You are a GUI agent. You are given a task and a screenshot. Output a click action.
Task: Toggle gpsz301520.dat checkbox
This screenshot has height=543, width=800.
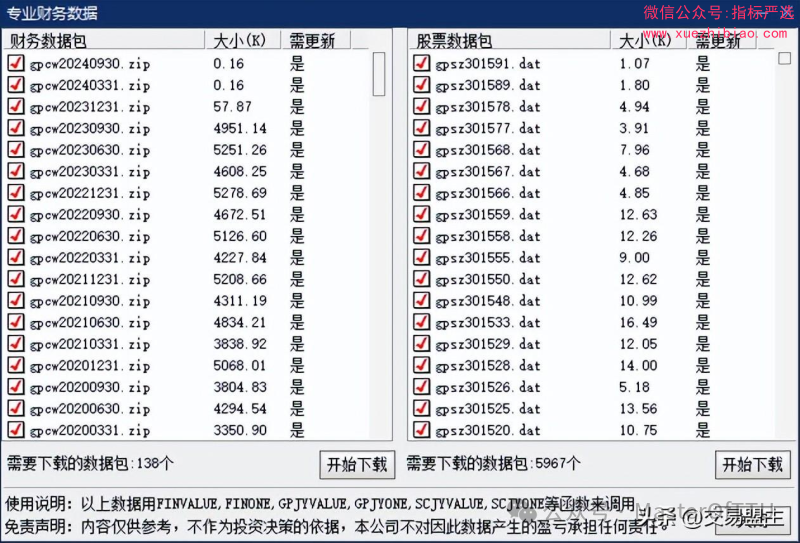pos(421,429)
